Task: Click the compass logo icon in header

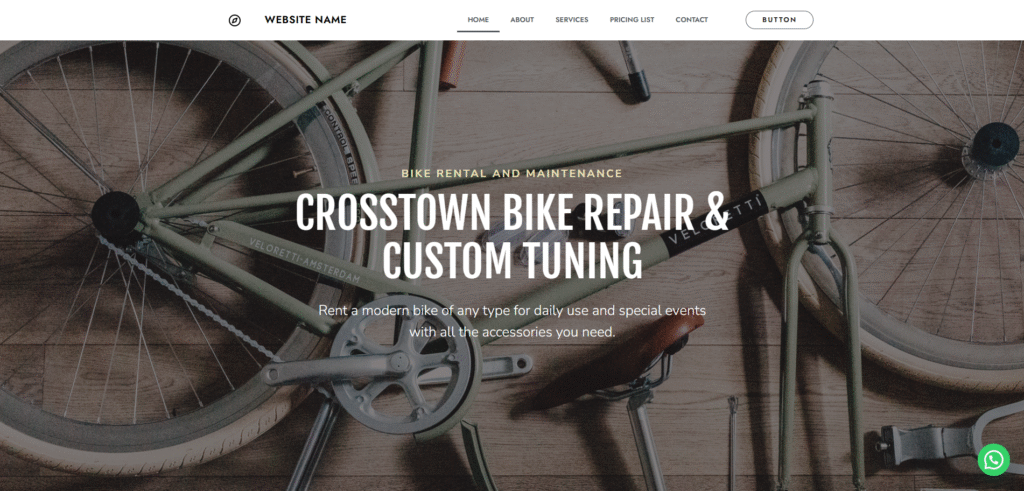Action: click(234, 20)
